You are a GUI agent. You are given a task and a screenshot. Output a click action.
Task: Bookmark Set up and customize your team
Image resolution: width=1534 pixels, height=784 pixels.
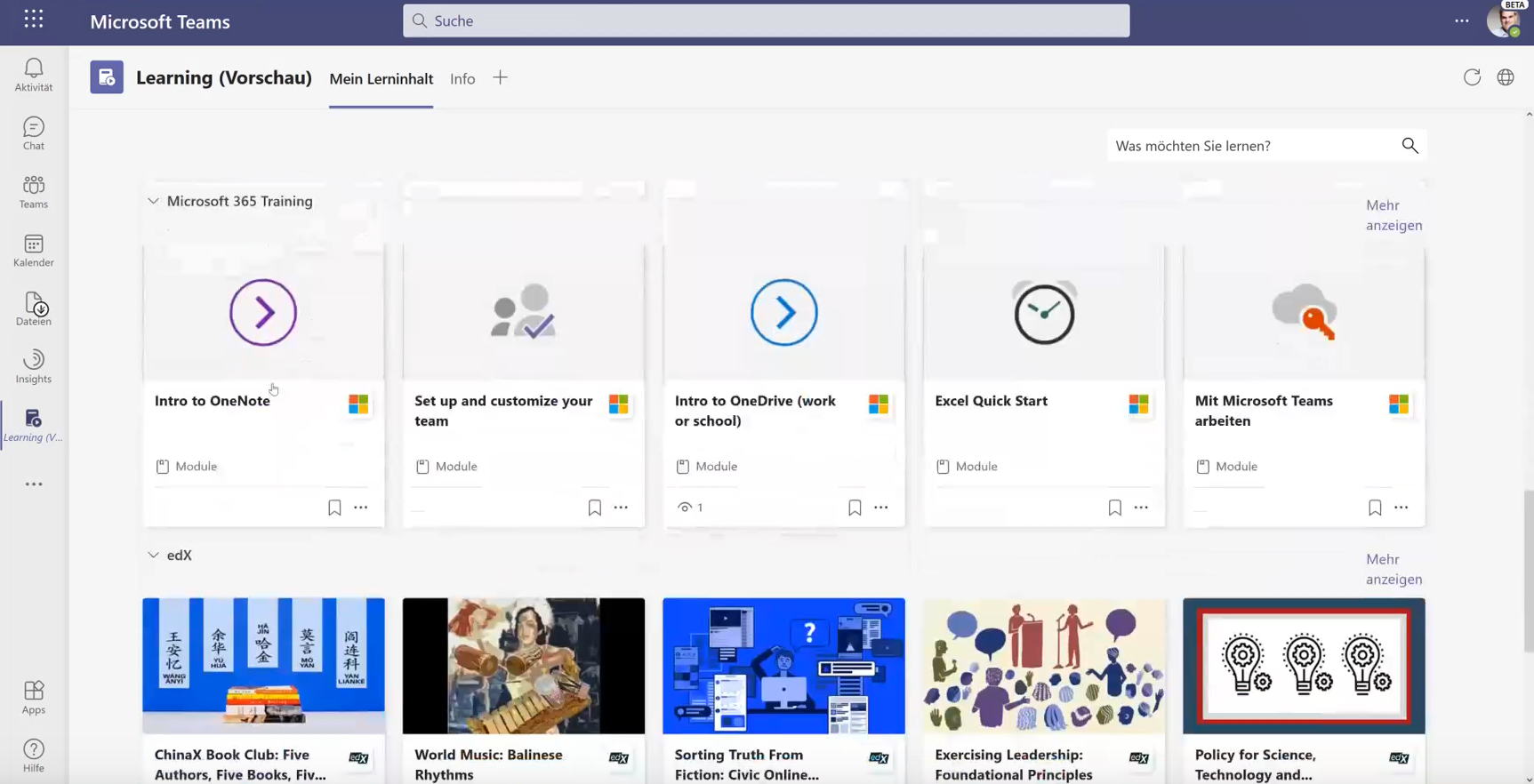(594, 508)
